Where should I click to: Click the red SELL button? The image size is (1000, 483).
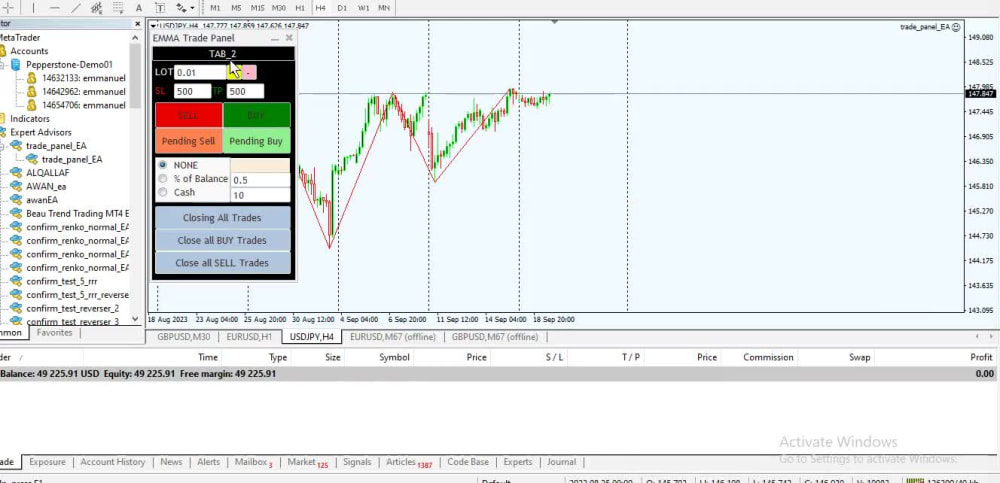coord(189,115)
